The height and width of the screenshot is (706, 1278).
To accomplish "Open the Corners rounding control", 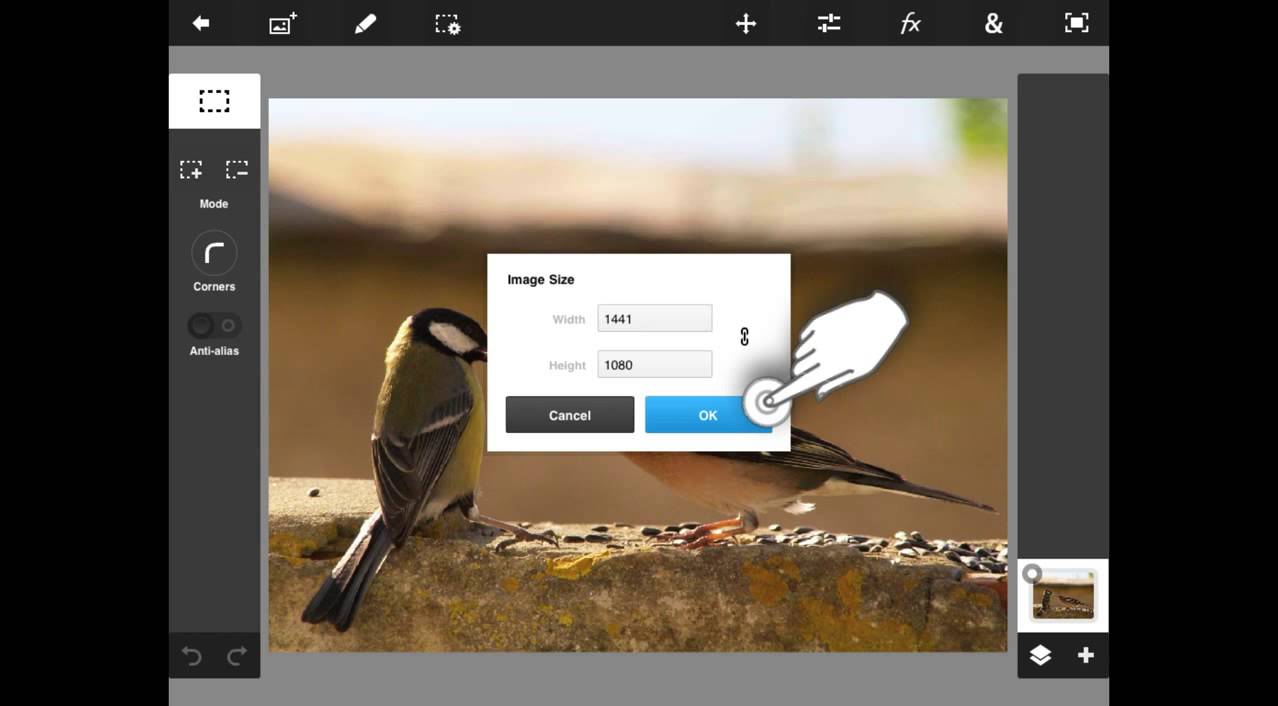I will [214, 254].
